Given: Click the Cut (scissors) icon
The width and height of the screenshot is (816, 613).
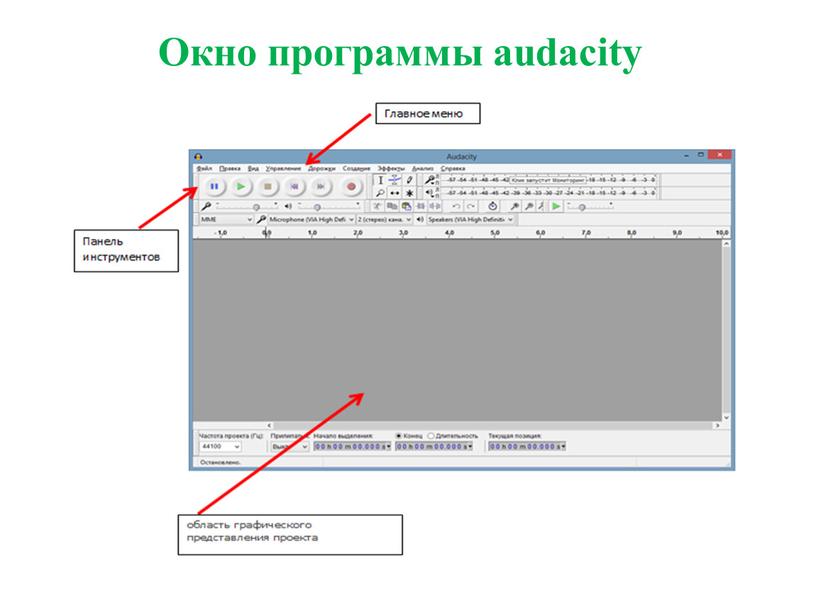Looking at the screenshot, I should 376,205.
